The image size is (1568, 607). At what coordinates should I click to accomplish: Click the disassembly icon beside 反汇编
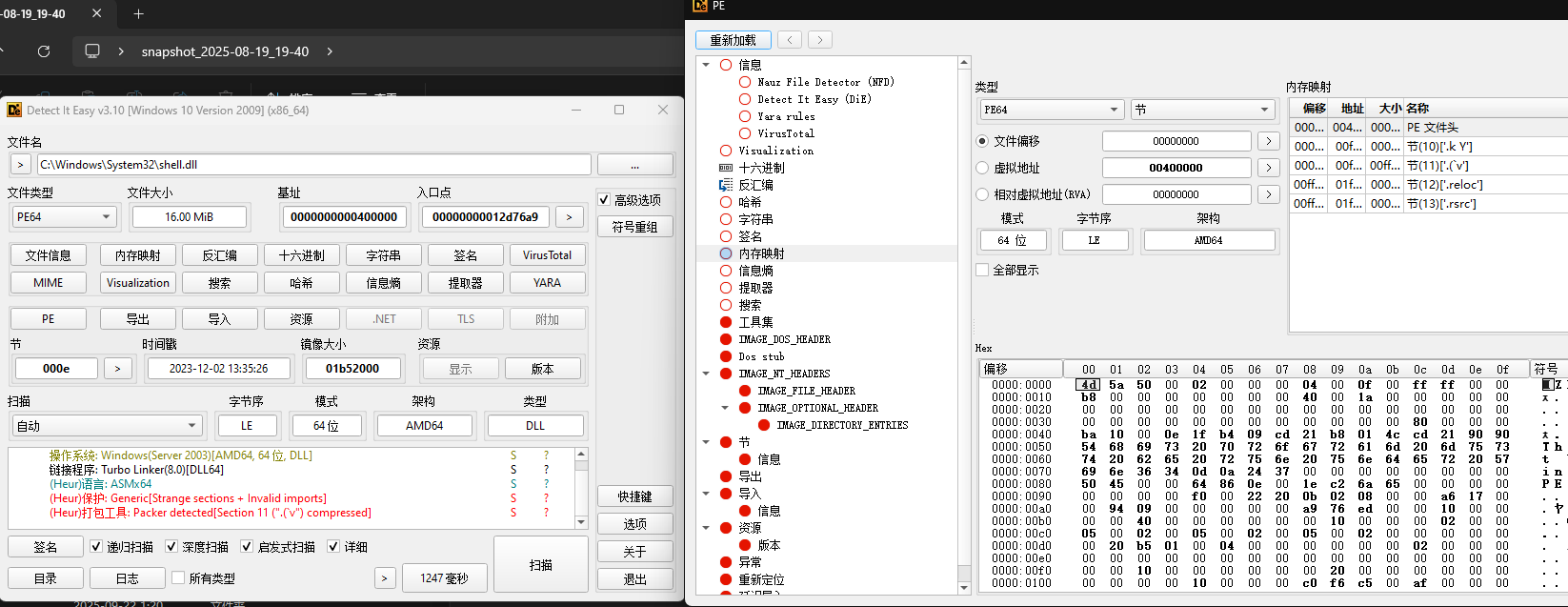point(726,185)
